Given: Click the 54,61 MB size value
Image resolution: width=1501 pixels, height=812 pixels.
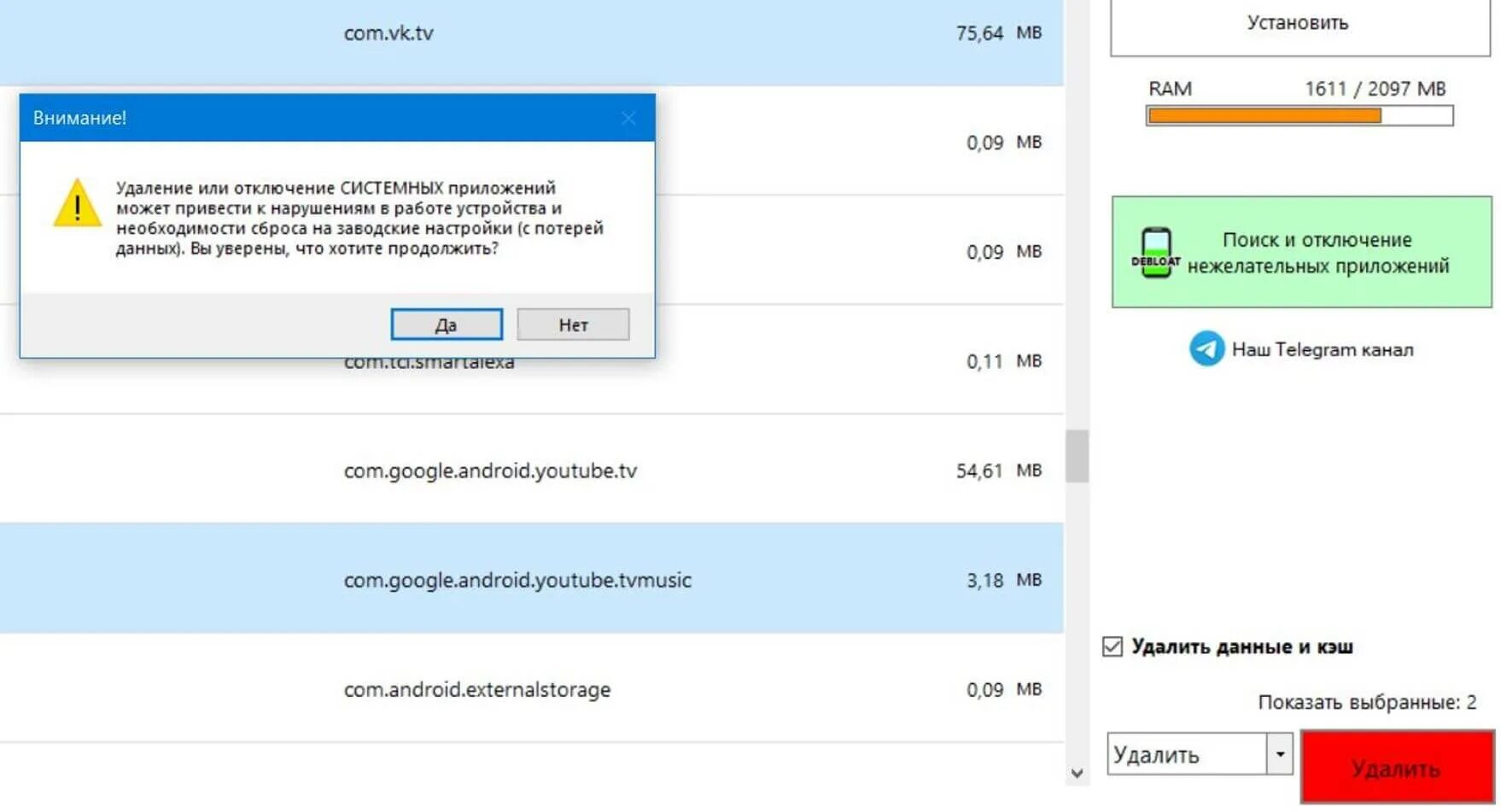Looking at the screenshot, I should pos(999,470).
